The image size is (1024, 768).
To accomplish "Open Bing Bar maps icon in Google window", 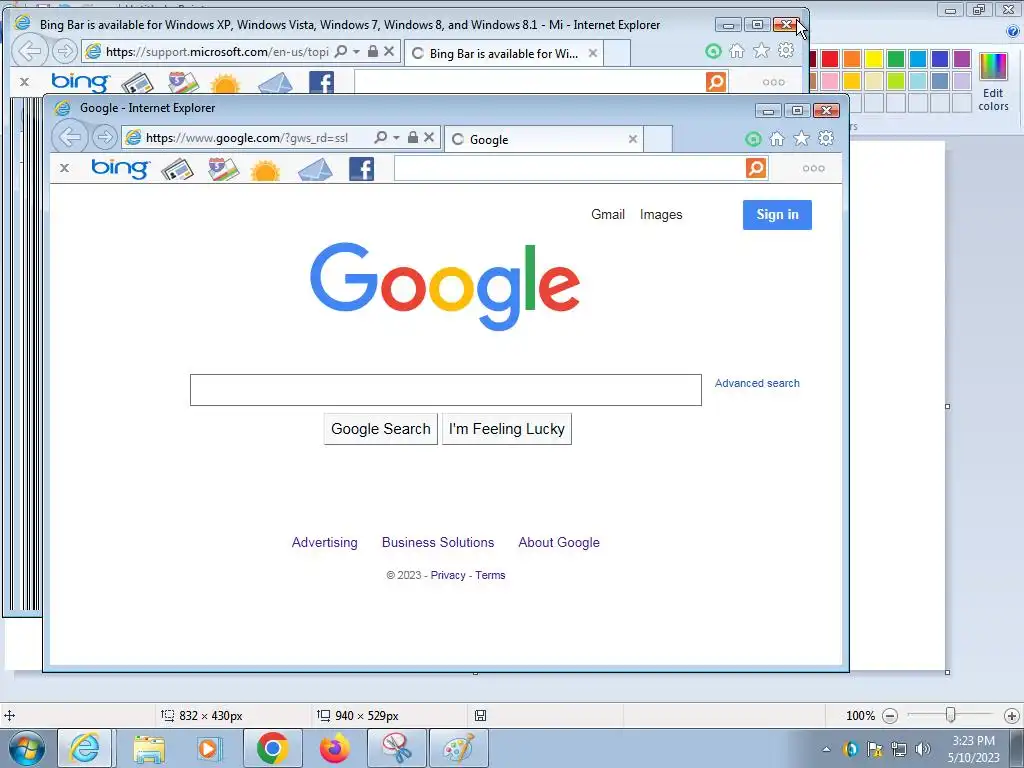I will (x=223, y=169).
